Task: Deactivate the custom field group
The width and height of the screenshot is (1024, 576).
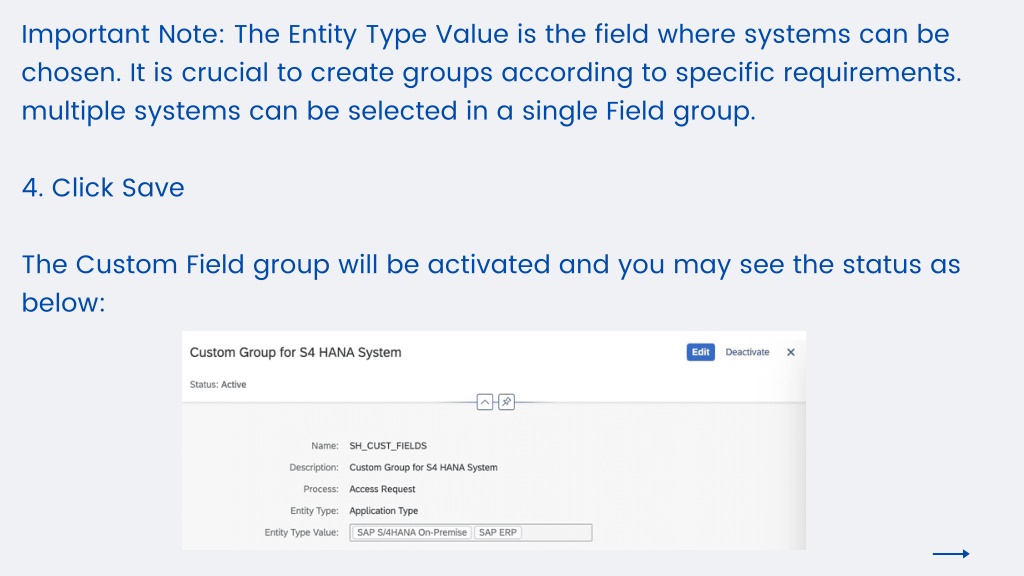Action: (x=747, y=352)
